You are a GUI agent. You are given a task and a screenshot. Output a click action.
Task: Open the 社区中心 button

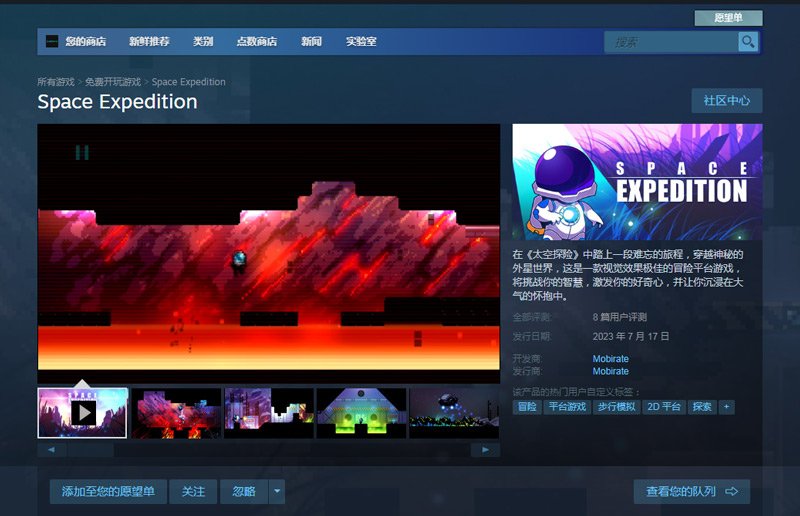point(727,101)
